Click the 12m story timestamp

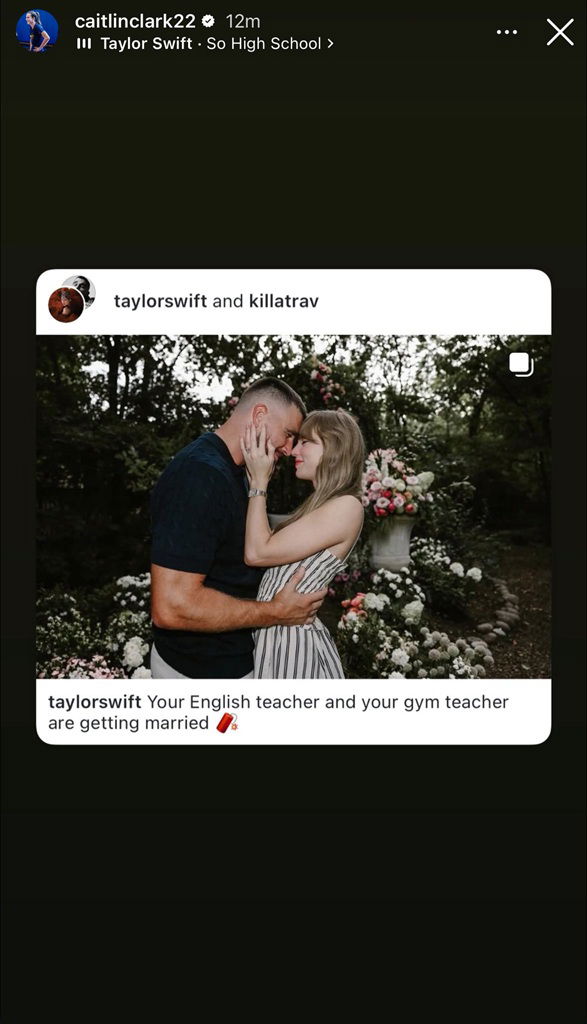[243, 21]
